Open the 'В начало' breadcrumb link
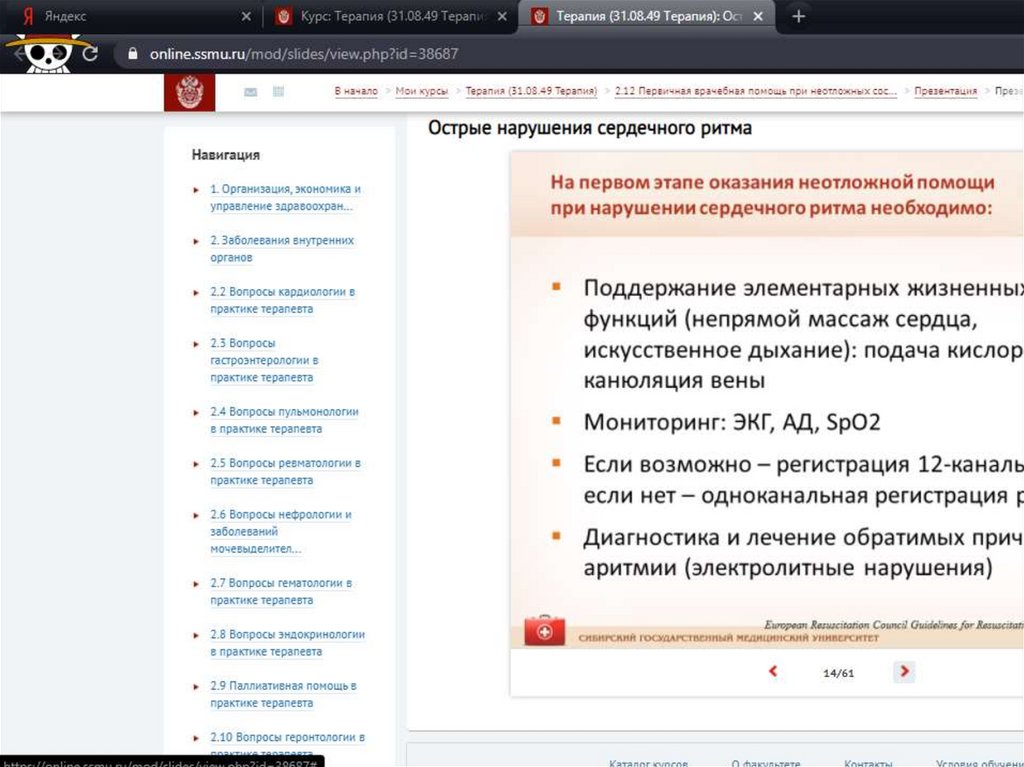 point(356,91)
